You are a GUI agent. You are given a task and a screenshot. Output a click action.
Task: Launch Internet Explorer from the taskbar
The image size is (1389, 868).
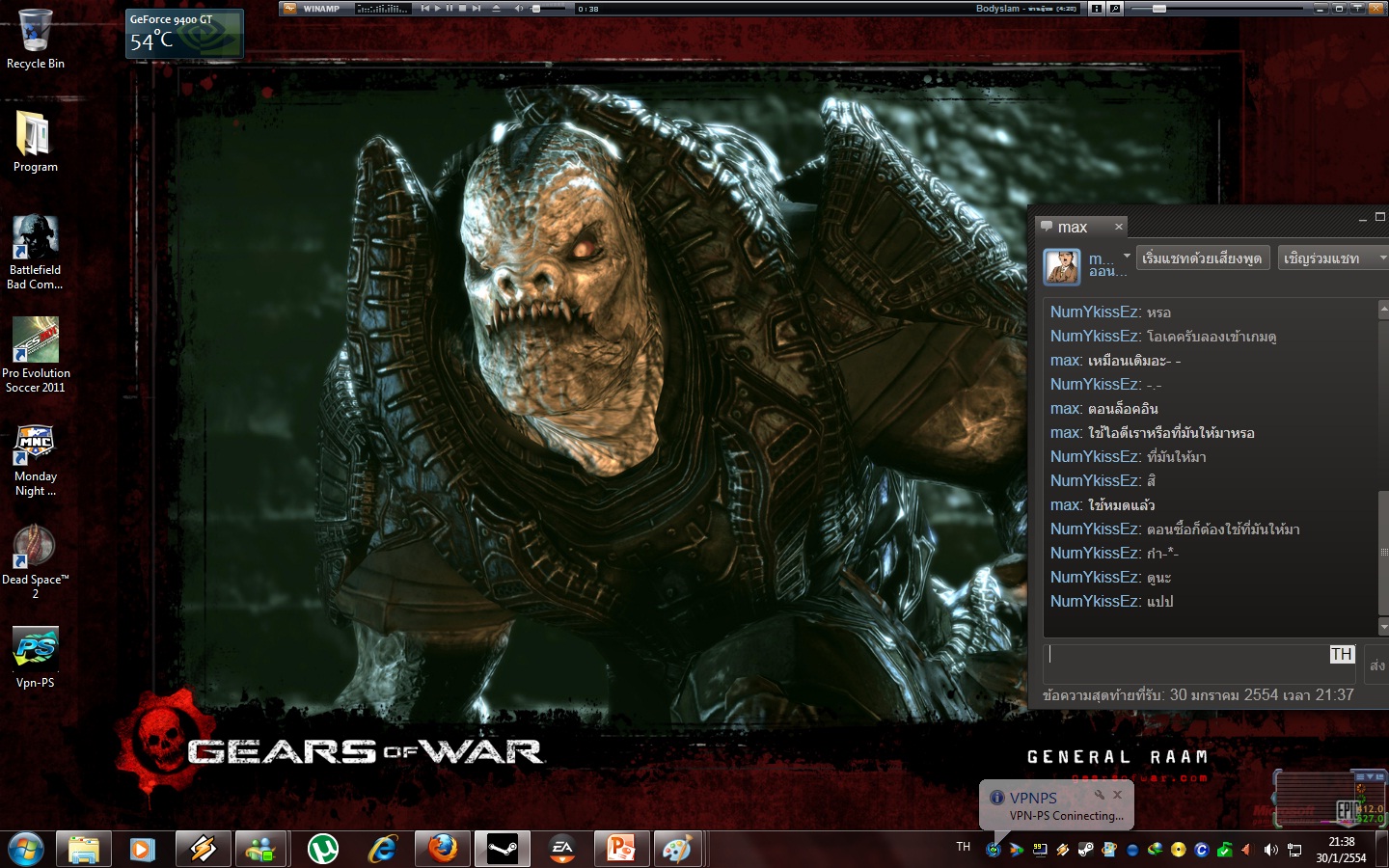pos(383,850)
